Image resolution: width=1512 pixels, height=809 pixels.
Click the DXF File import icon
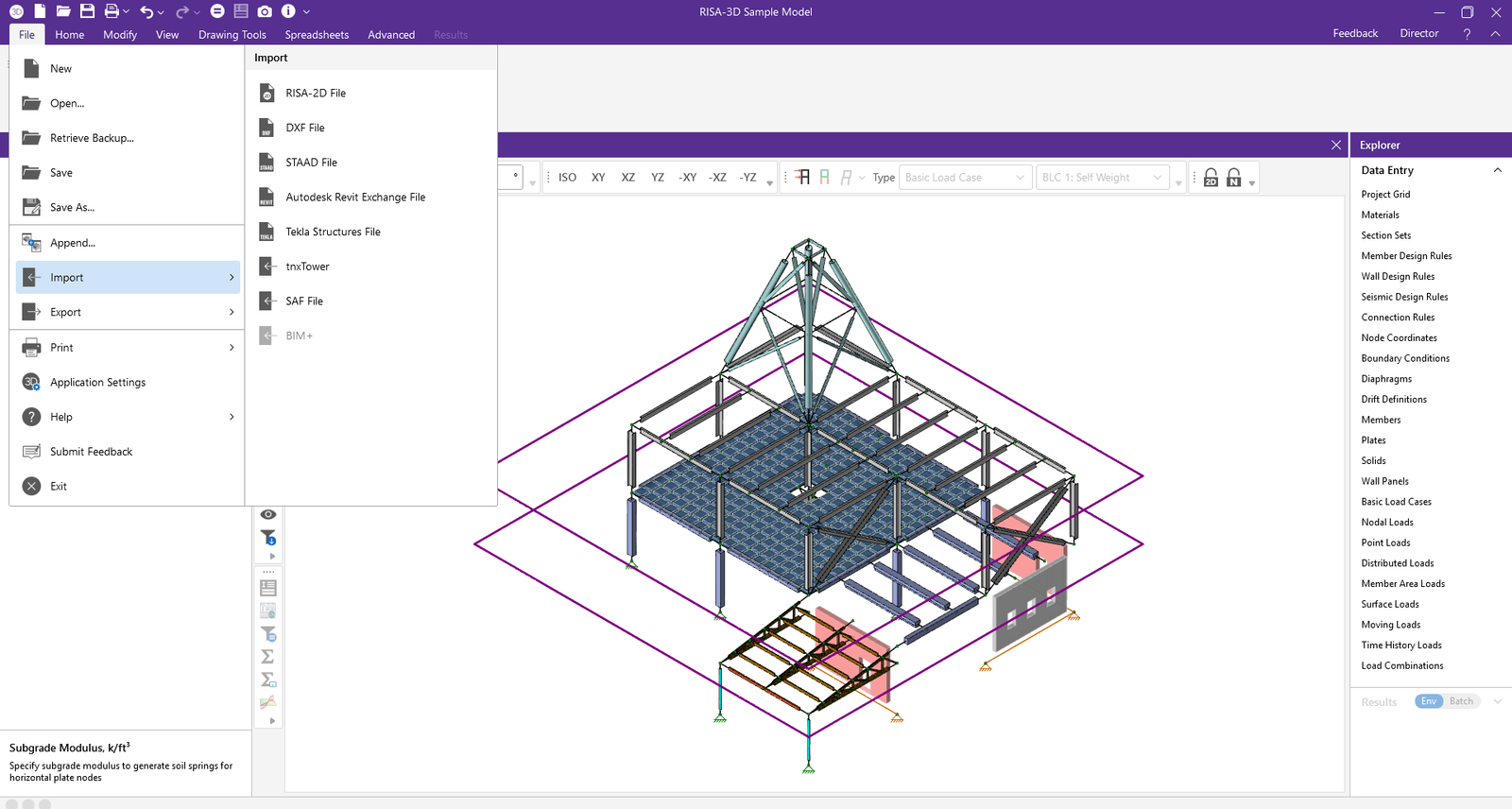click(x=266, y=128)
